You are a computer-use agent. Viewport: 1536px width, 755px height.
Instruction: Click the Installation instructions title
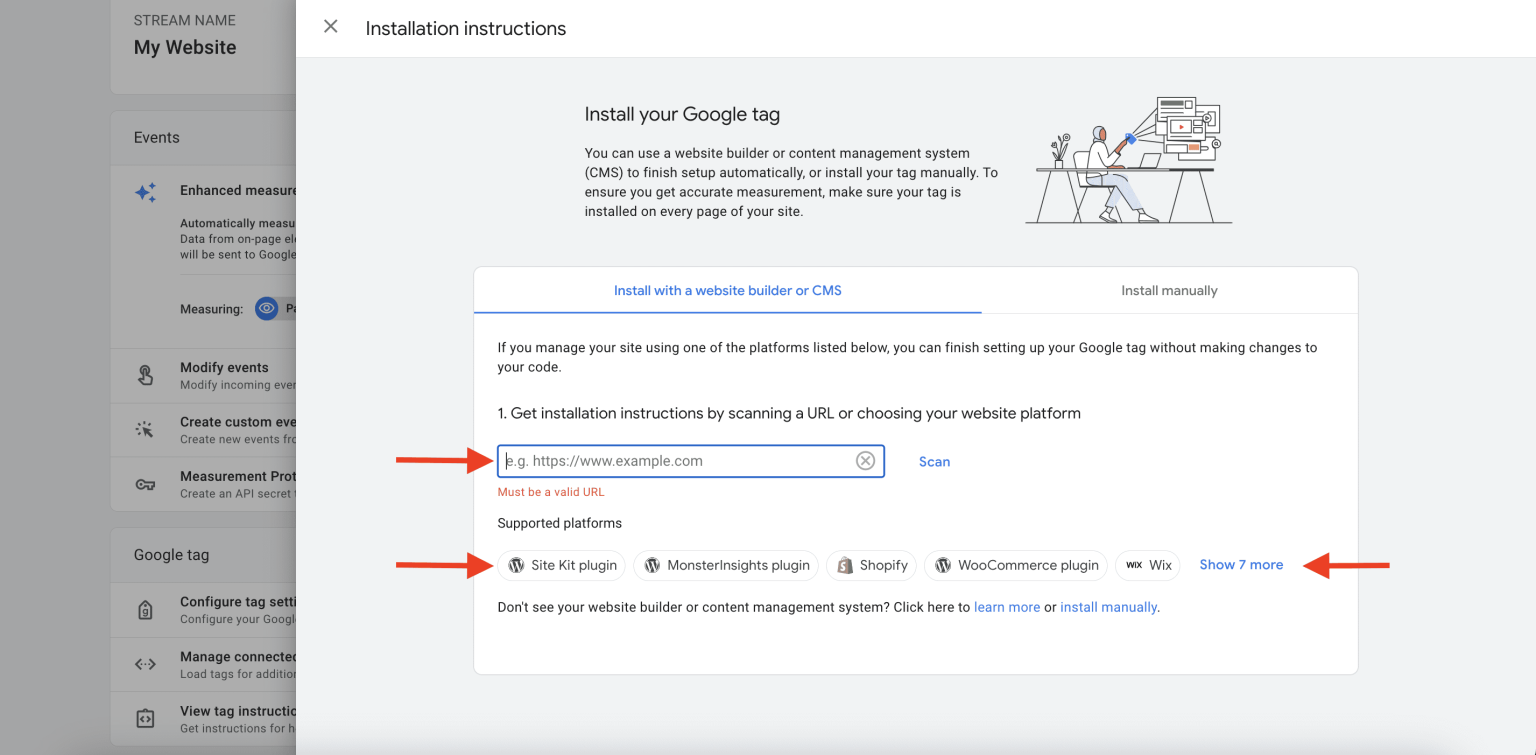pyautogui.click(x=466, y=29)
